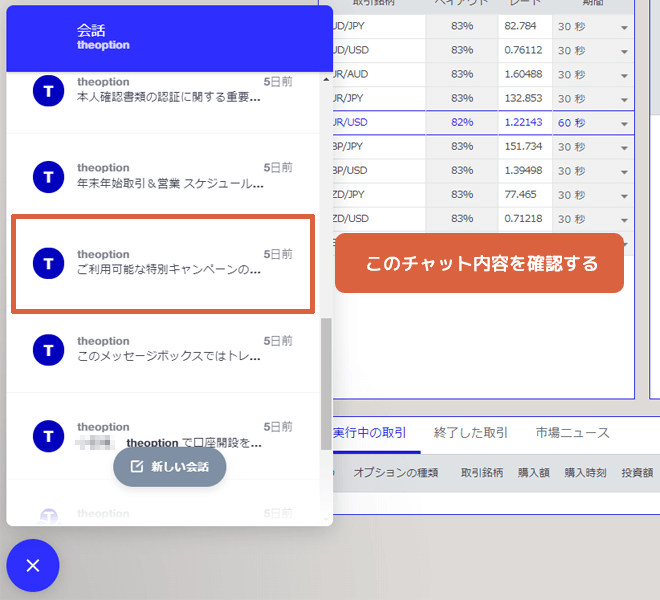This screenshot has width=660, height=600.
Task: Select rate 77.465 cell
Action: [x=525, y=195]
